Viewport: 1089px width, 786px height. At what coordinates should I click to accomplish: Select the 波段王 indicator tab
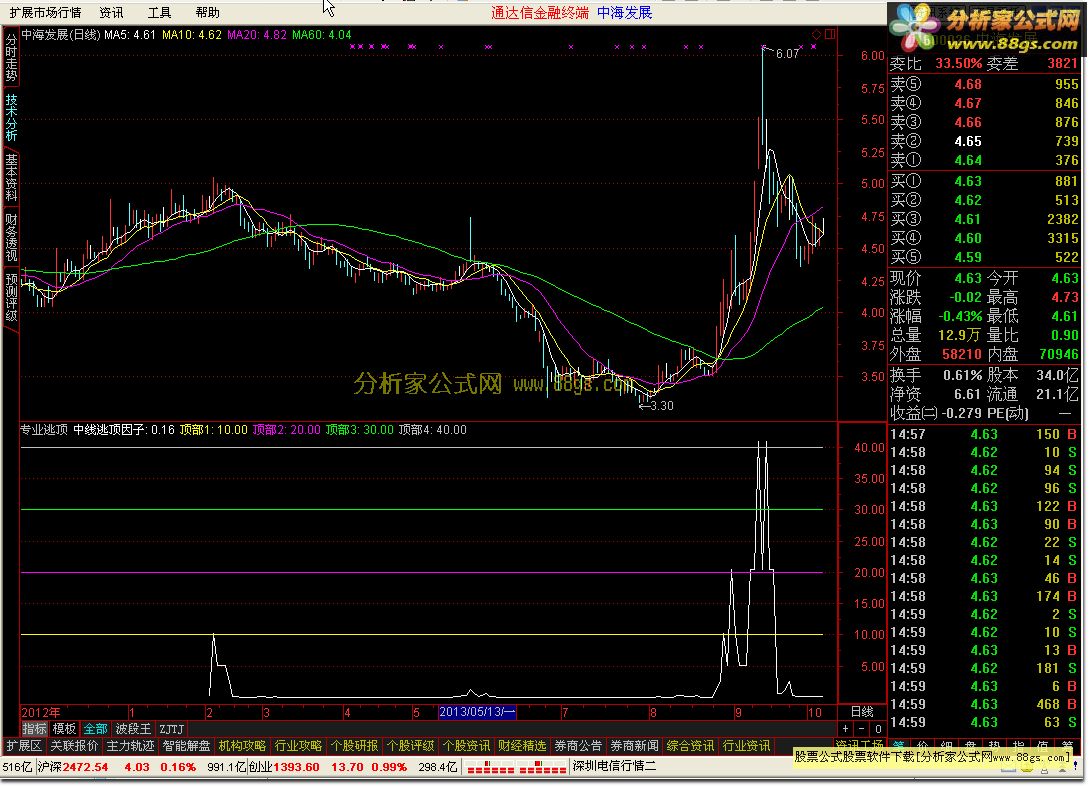coord(133,729)
